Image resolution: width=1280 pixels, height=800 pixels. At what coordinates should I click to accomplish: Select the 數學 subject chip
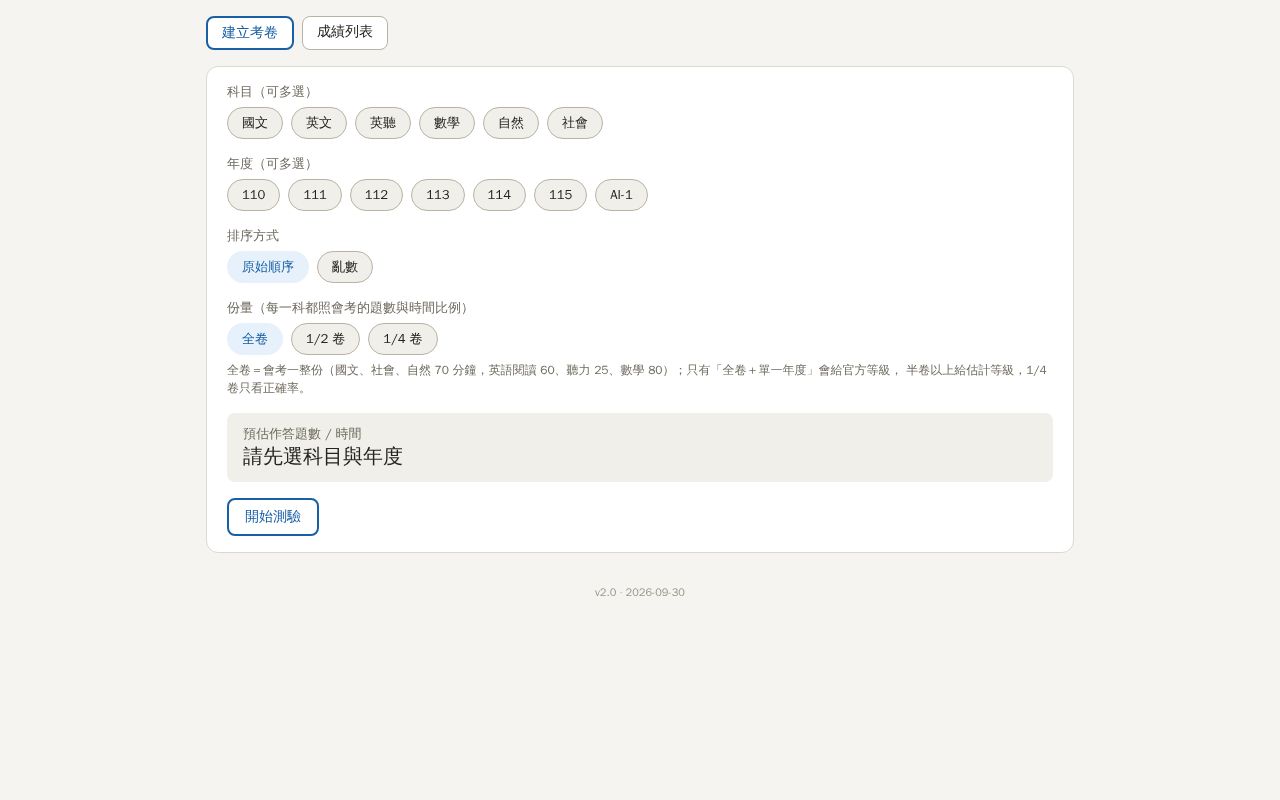[447, 123]
